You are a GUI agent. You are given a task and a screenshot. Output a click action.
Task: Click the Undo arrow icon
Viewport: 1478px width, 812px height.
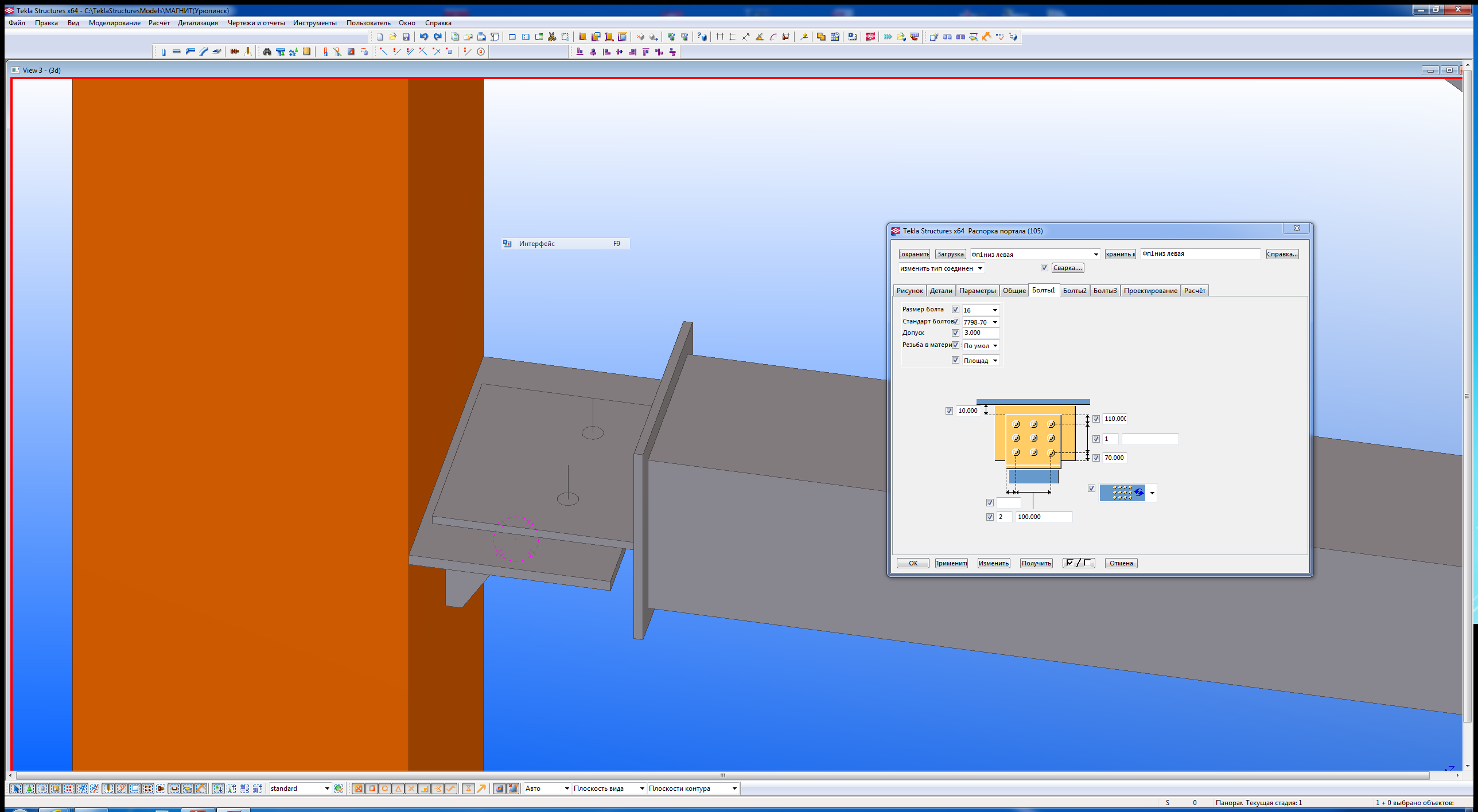423,37
